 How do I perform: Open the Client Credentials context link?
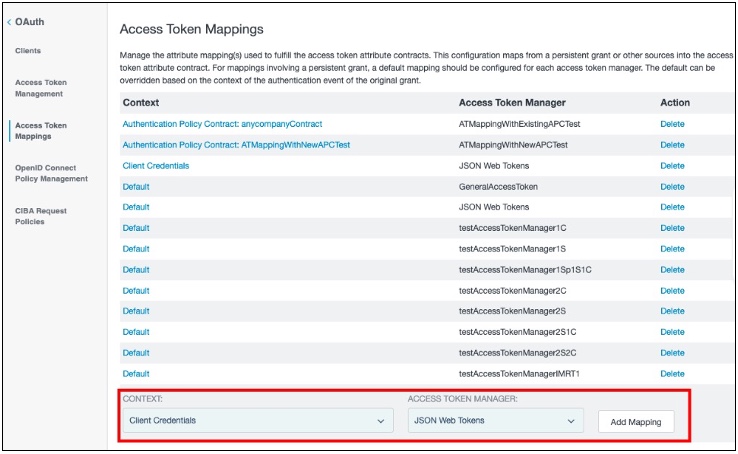pyautogui.click(x=155, y=166)
